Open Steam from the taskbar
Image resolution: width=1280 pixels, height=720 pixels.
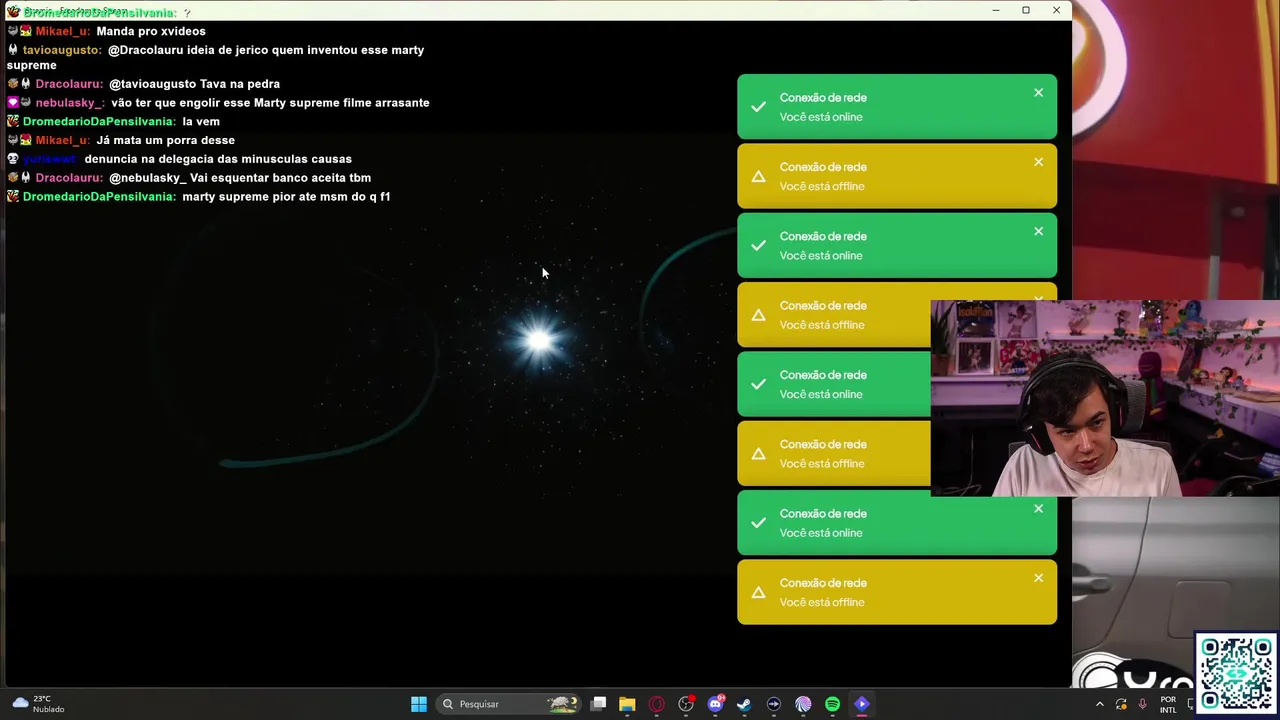[744, 704]
